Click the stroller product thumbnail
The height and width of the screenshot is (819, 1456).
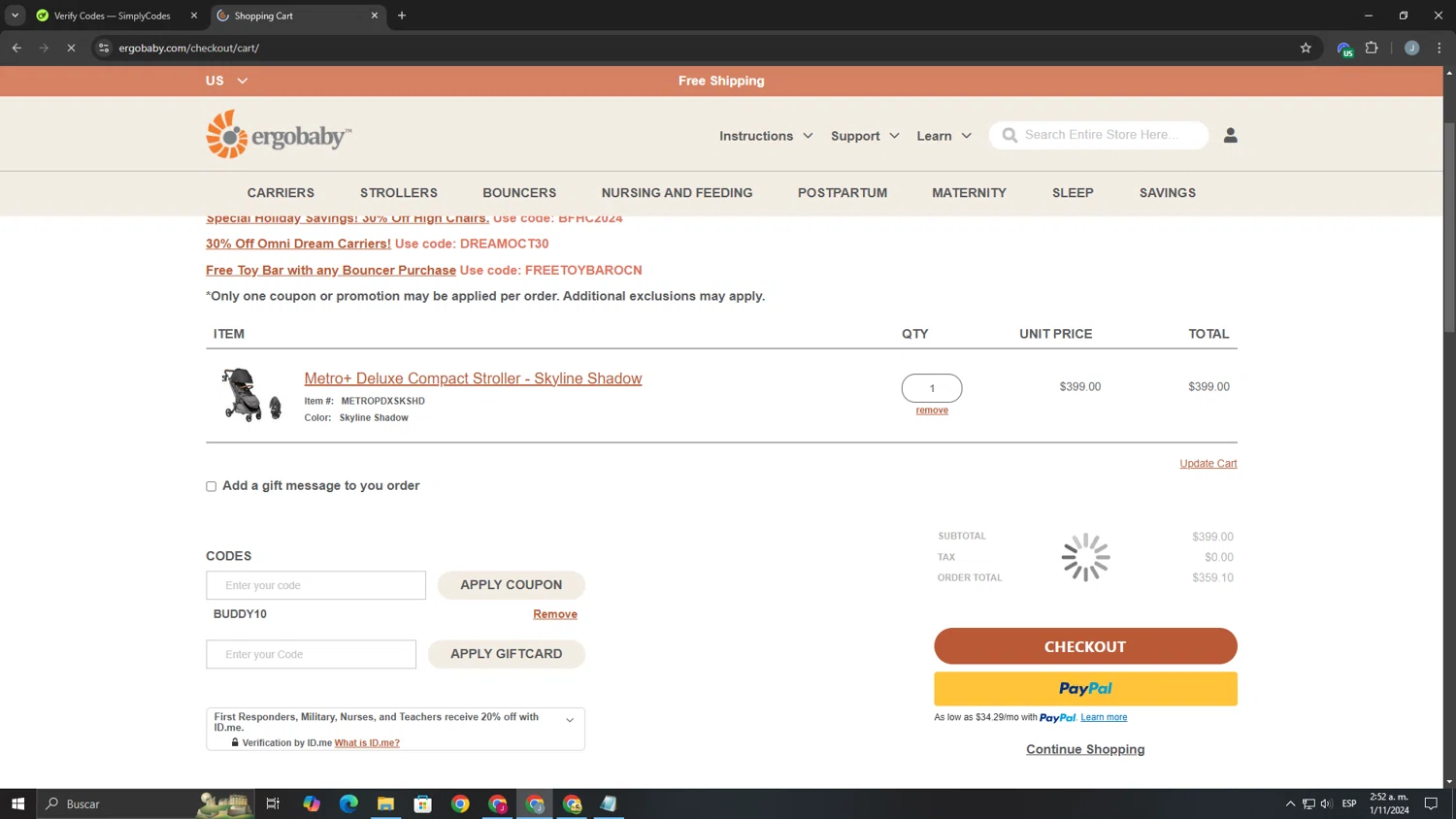tap(250, 394)
